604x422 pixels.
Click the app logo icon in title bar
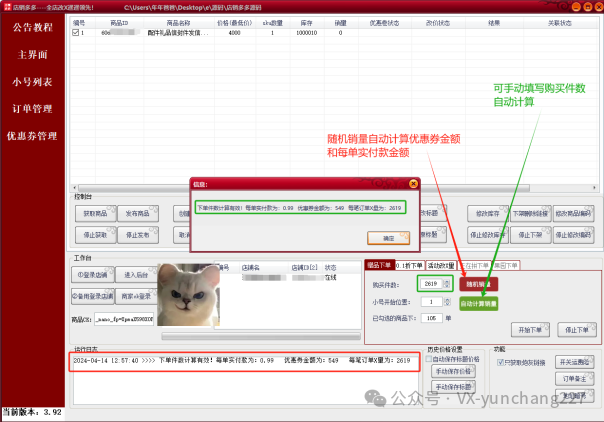point(7,7)
